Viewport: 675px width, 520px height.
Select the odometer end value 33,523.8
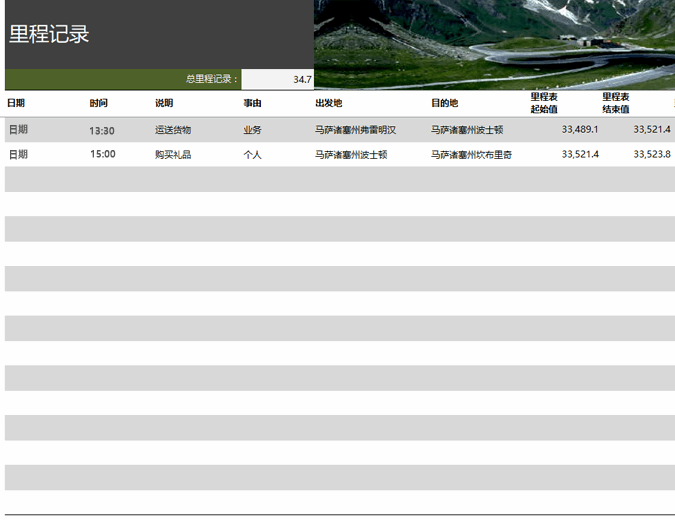[651, 155]
